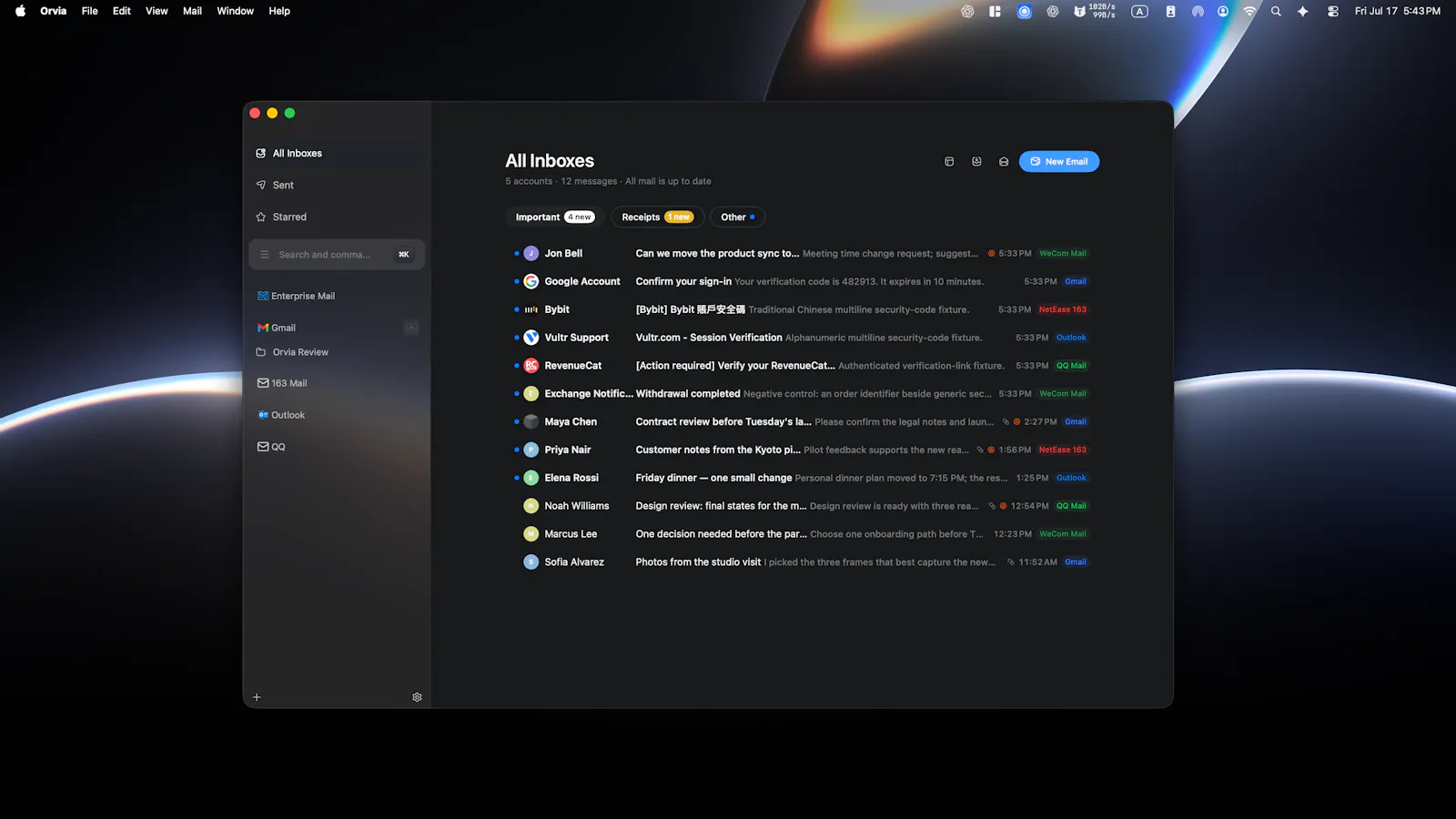Click Outlook tag on Vultr Support row
The height and width of the screenshot is (819, 1456).
1071,338
